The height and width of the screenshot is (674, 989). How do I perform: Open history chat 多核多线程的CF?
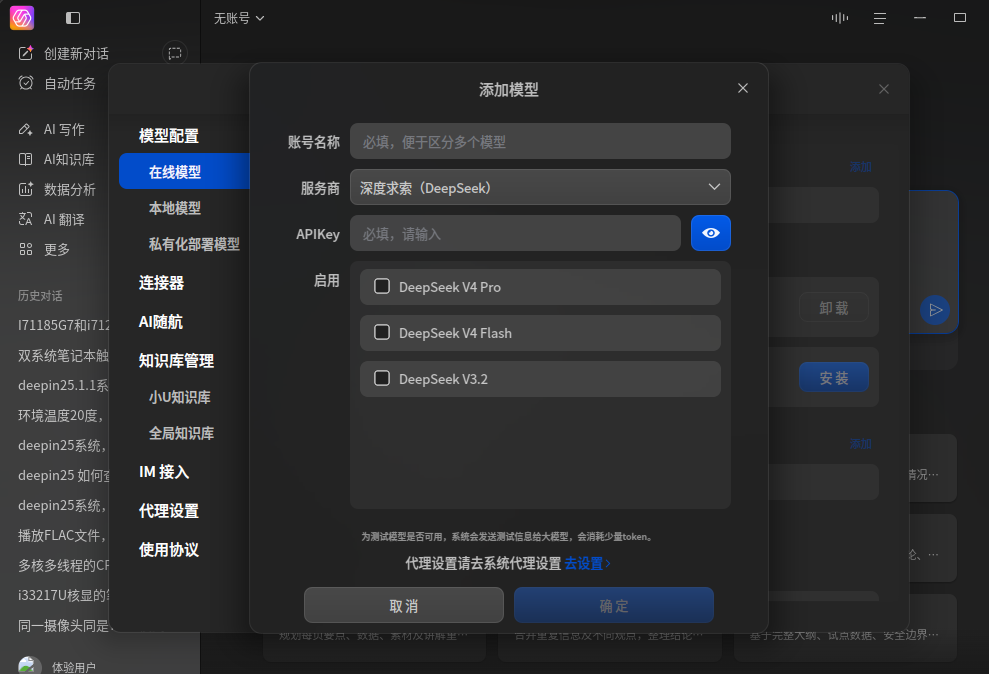click(64, 566)
